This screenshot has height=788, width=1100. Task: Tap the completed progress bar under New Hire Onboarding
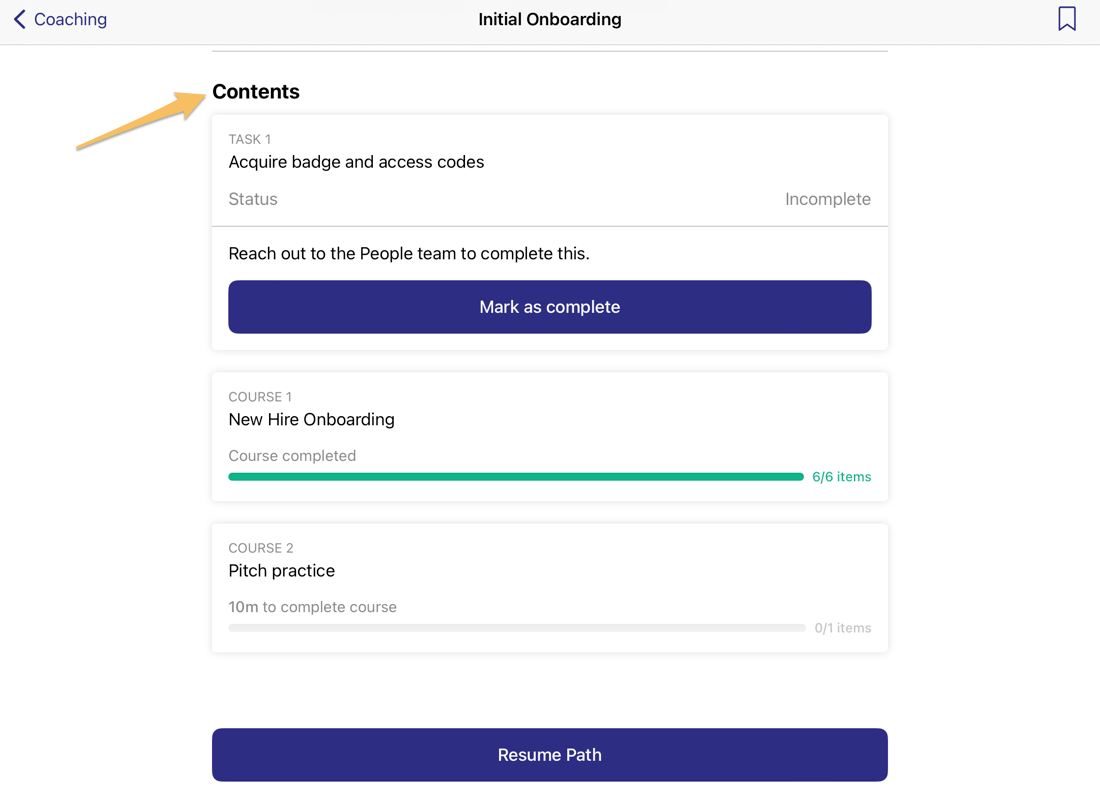516,477
